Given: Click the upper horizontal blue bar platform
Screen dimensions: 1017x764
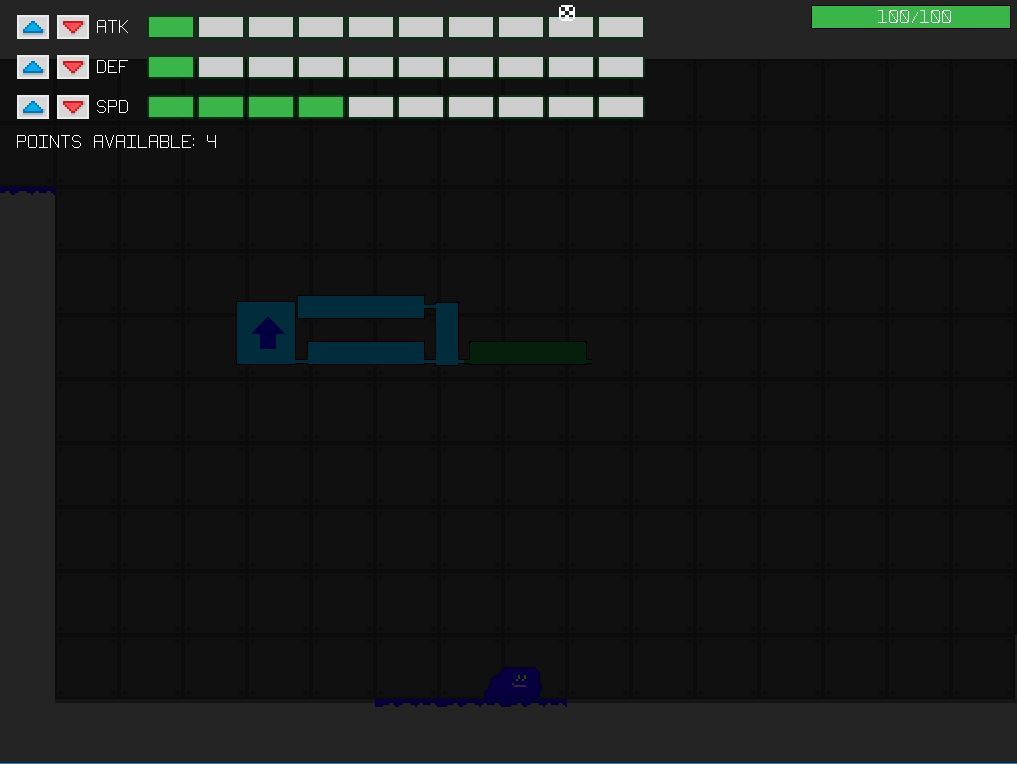Looking at the screenshot, I should click(x=361, y=307).
